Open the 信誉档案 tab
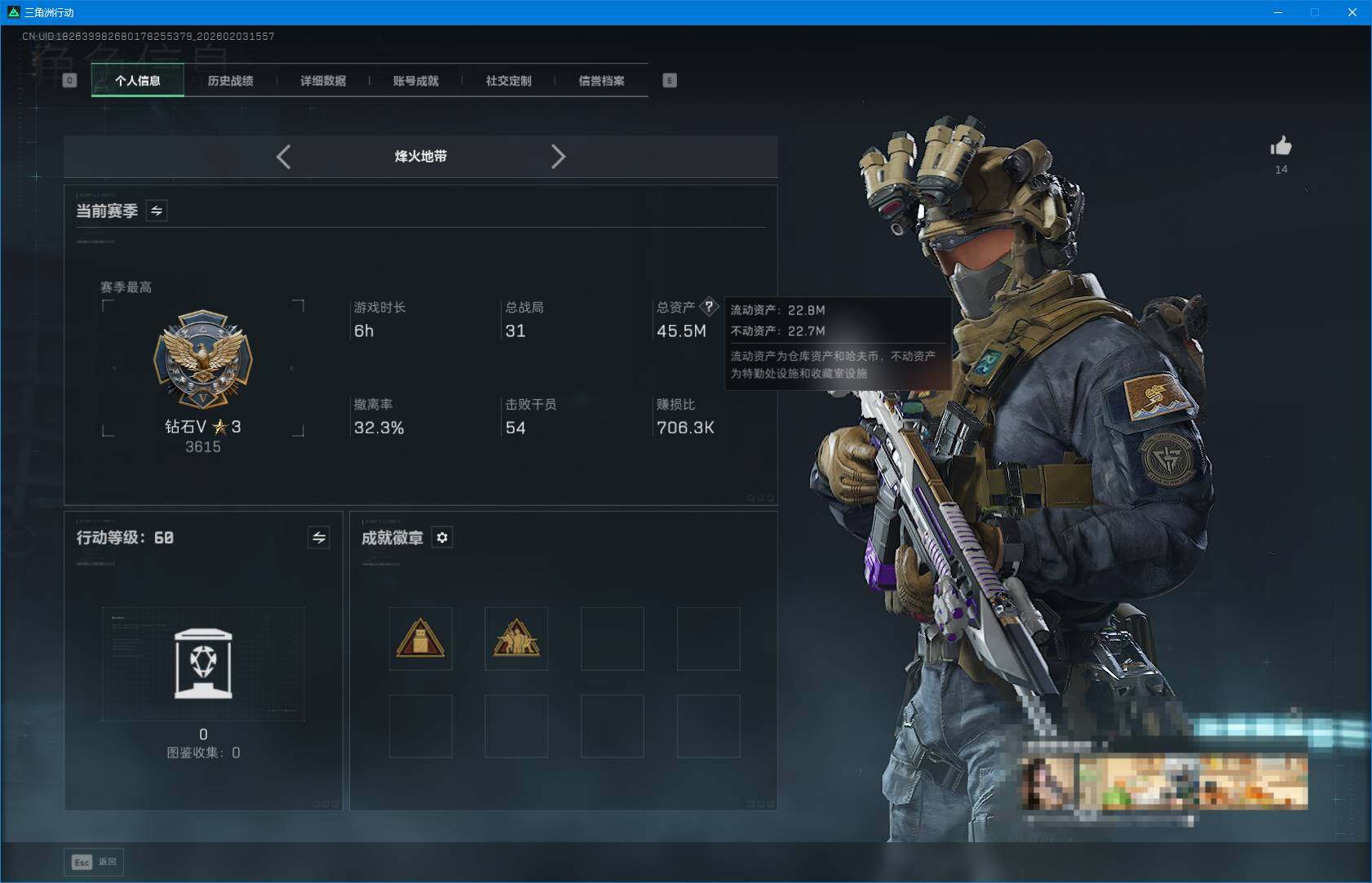The height and width of the screenshot is (883, 1372). (x=601, y=81)
